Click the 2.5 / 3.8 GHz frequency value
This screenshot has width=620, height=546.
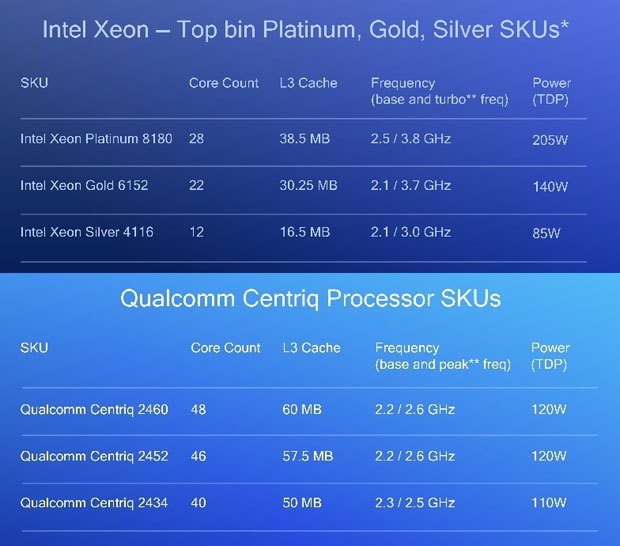[x=411, y=139]
